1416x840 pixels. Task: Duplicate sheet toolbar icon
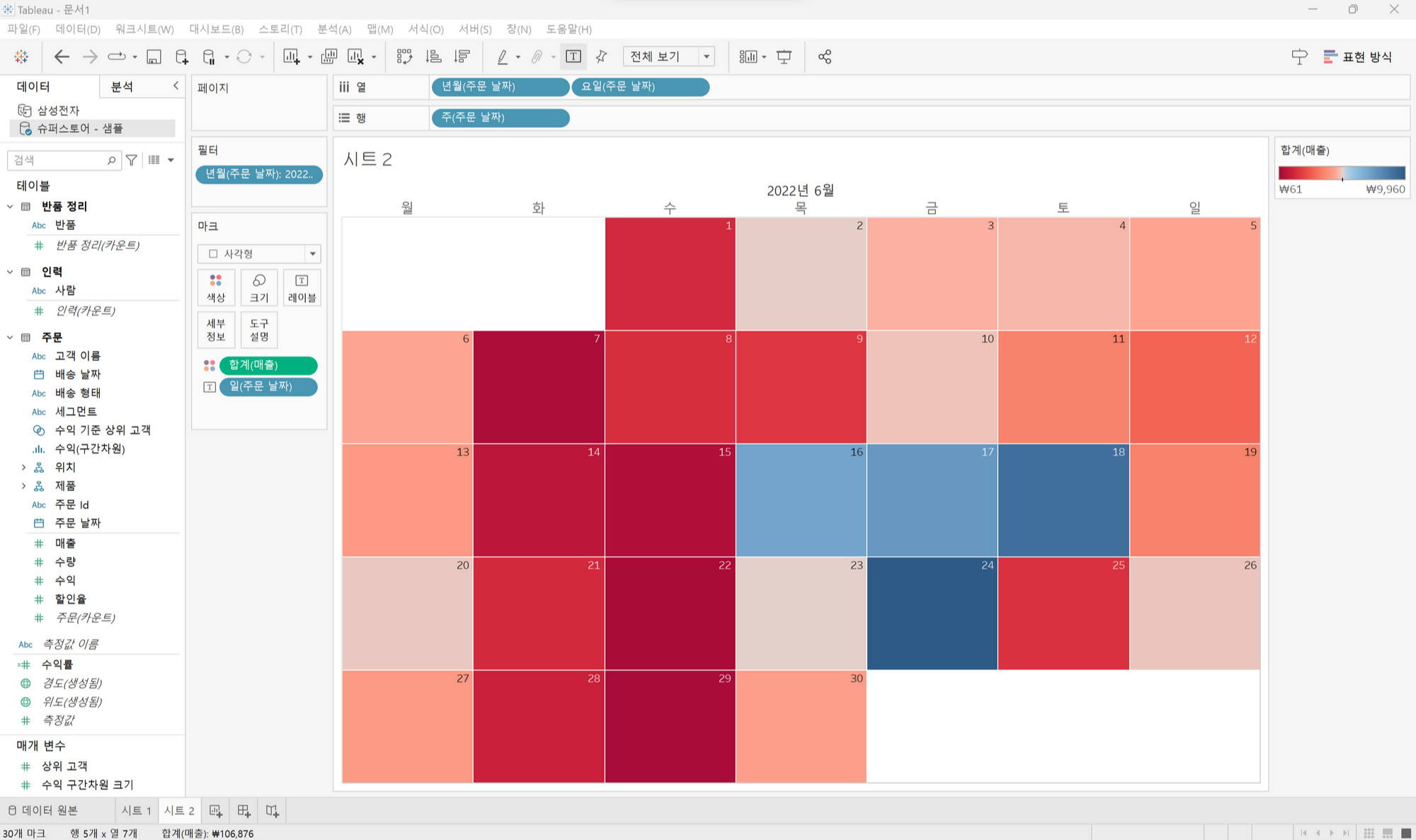point(329,57)
